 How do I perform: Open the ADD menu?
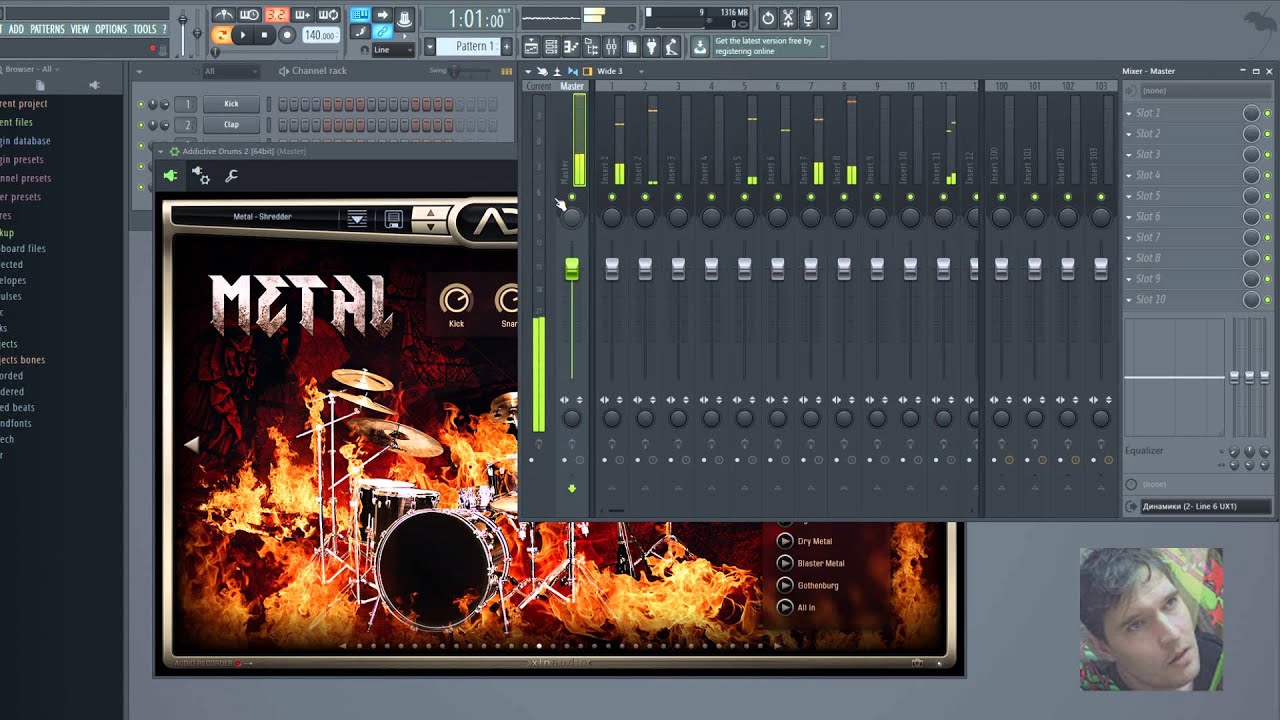click(16, 29)
